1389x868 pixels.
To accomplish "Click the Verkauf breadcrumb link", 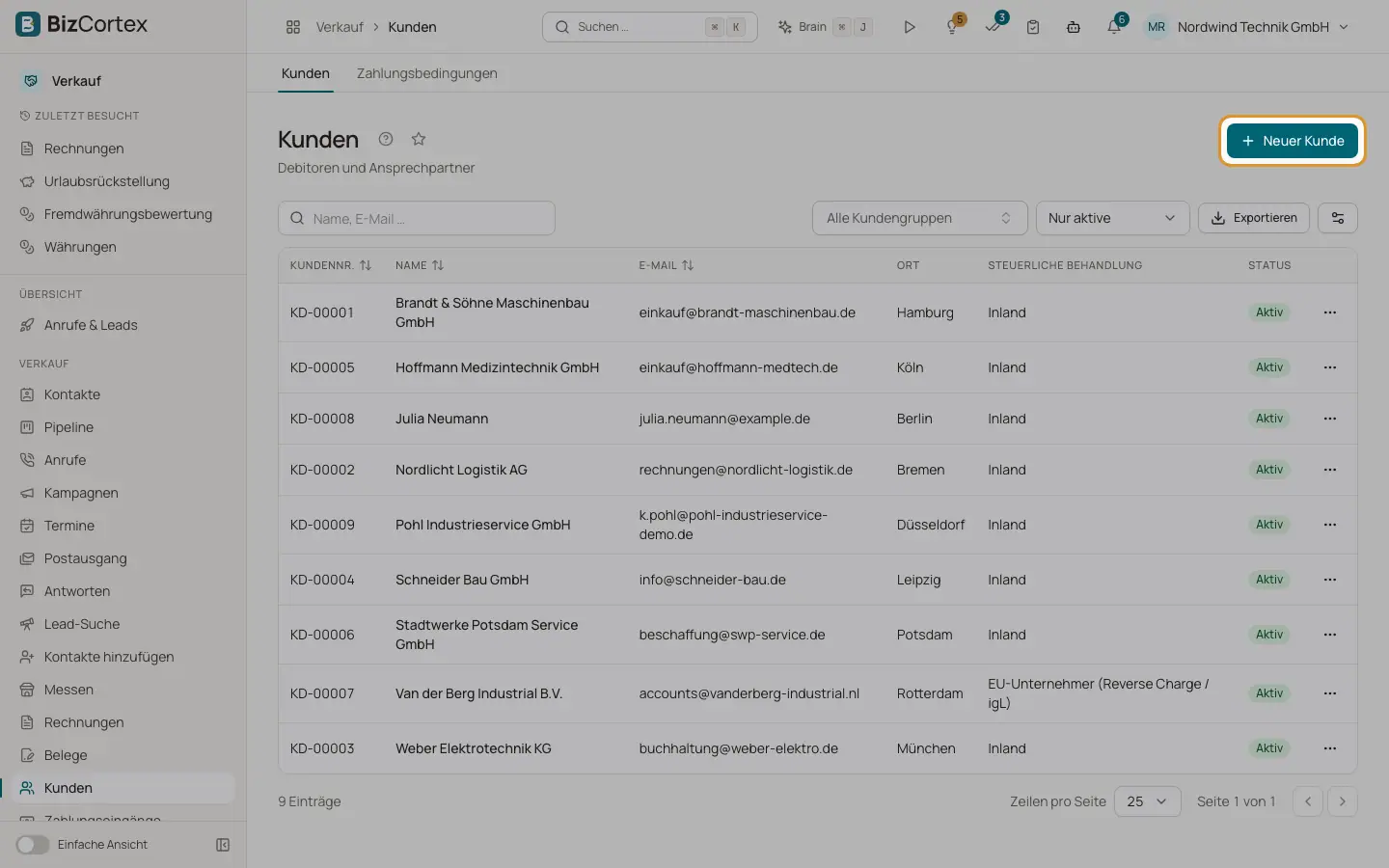I will [x=340, y=27].
